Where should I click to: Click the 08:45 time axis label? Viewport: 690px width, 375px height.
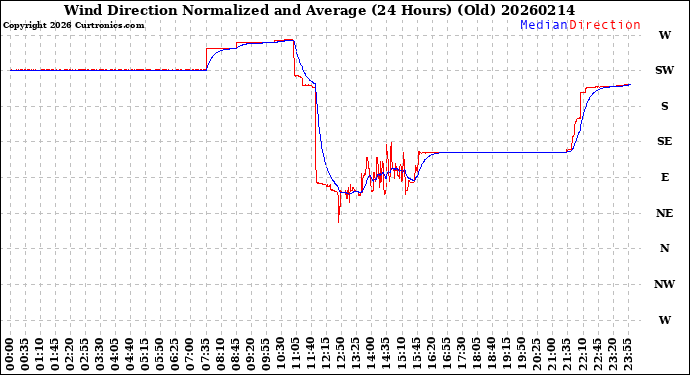click(235, 355)
